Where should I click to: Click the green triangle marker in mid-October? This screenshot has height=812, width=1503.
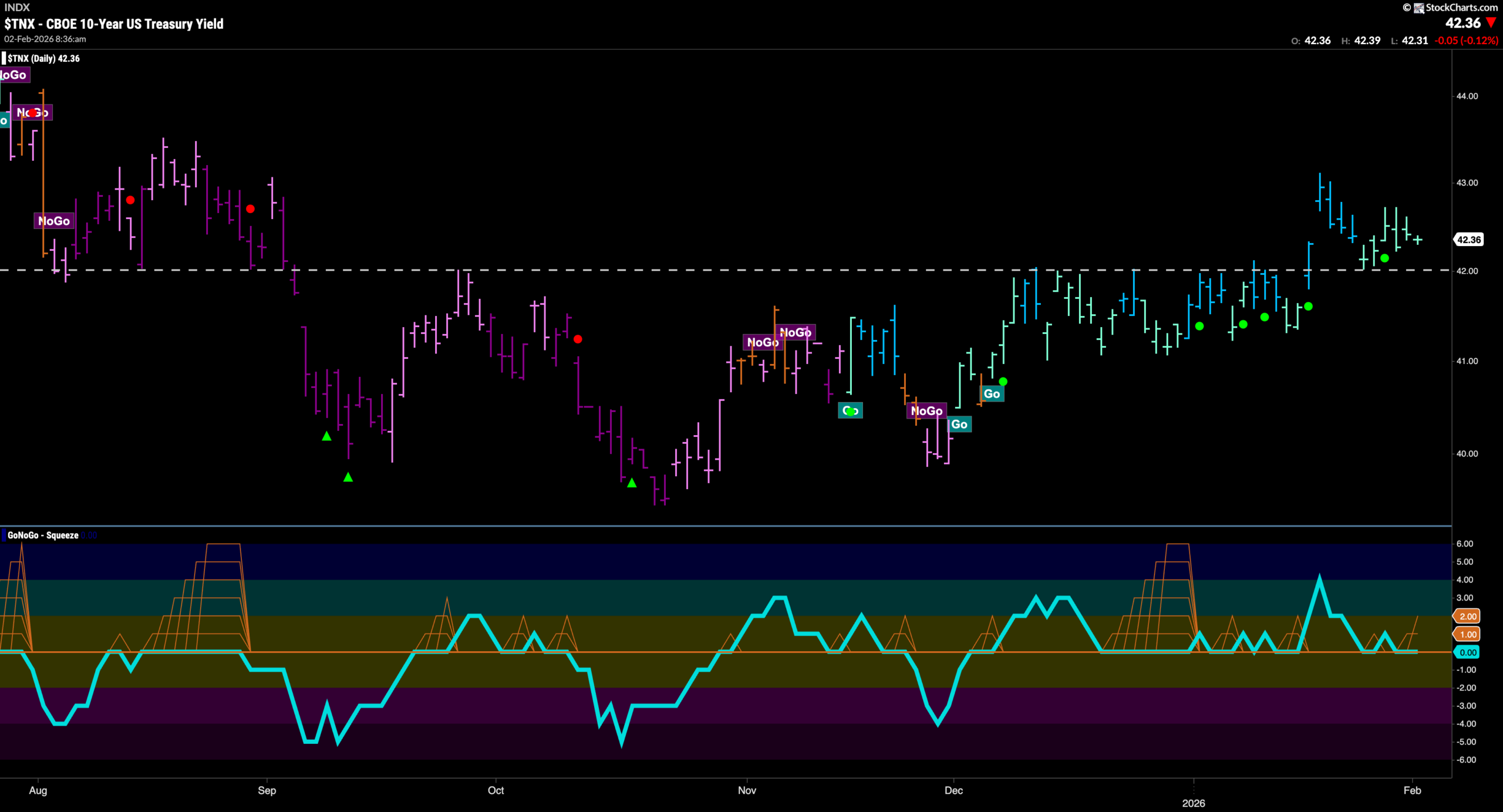[632, 483]
